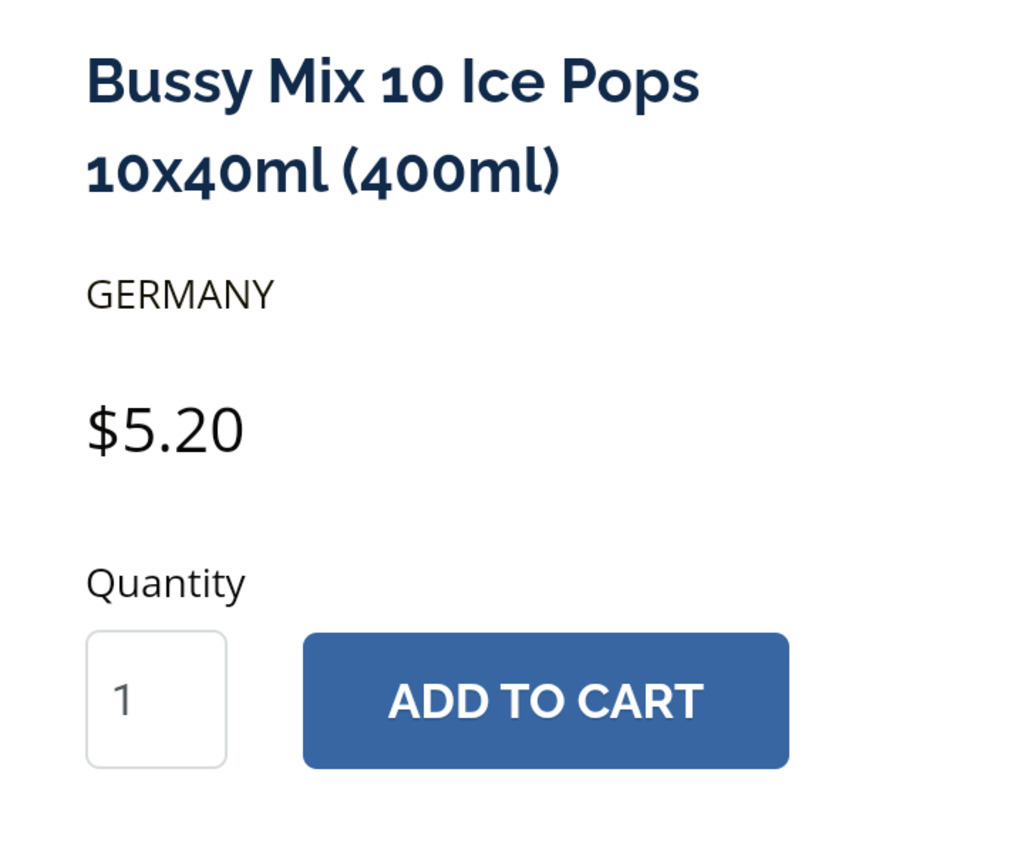This screenshot has height=853, width=1024.
Task: Click the GERMANY vendor text
Action: [x=180, y=295]
